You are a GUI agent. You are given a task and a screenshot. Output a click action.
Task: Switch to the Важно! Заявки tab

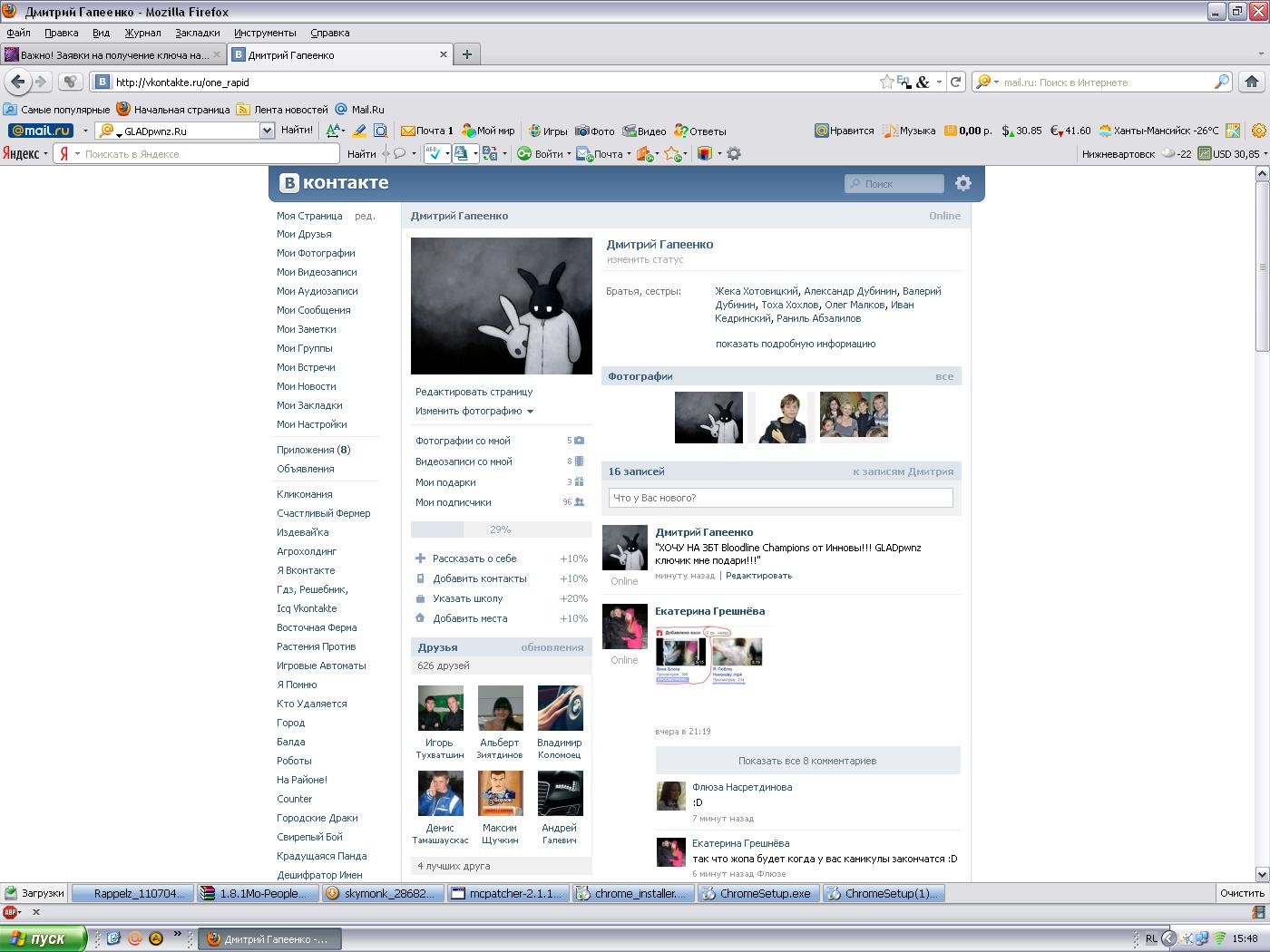(x=112, y=54)
